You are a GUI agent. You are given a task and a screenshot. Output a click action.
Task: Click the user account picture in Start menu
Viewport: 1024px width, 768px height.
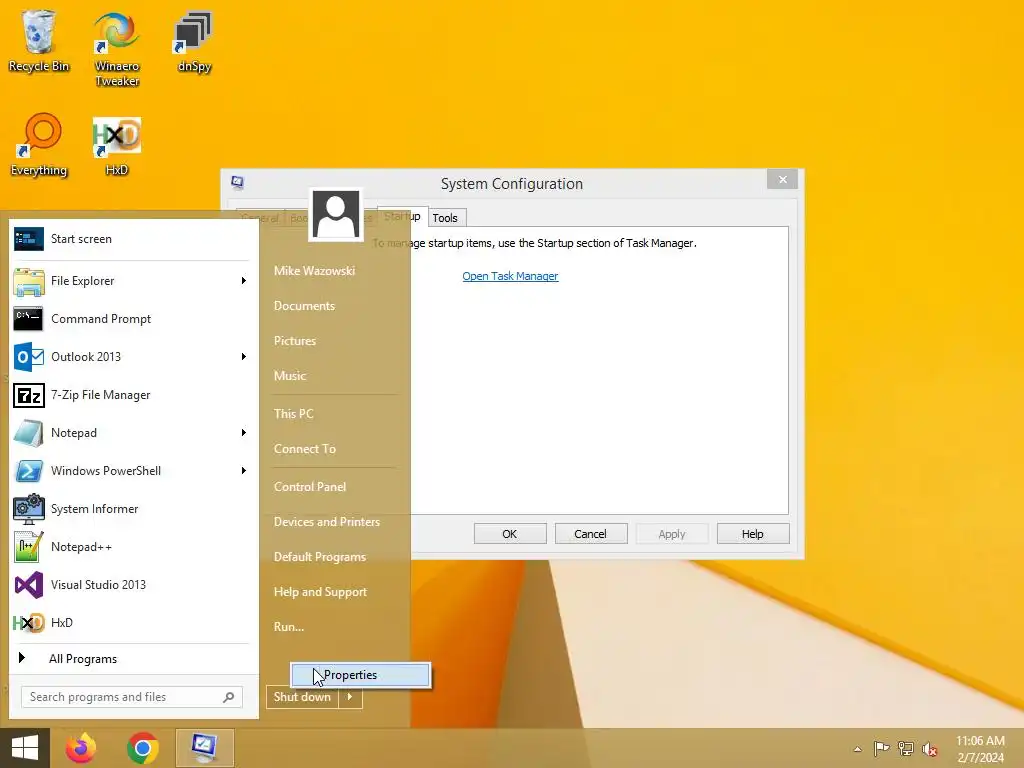point(336,214)
